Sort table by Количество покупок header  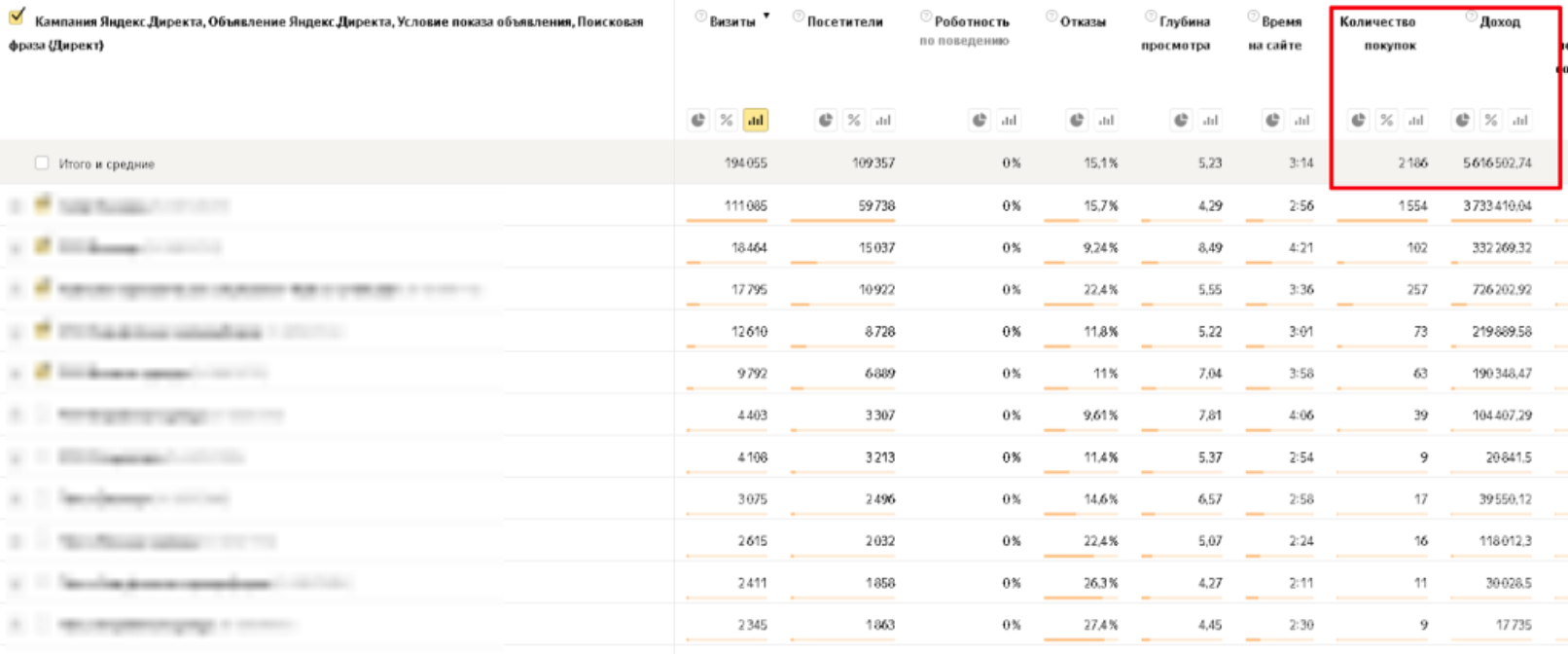pyautogui.click(x=1377, y=33)
